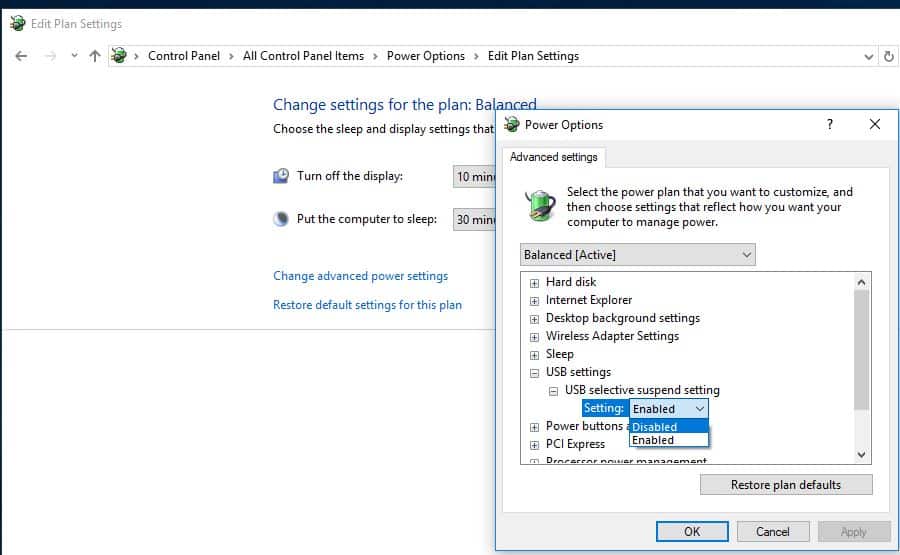Open the recent locations dropdown arrow
The image size is (900, 555).
point(74,56)
